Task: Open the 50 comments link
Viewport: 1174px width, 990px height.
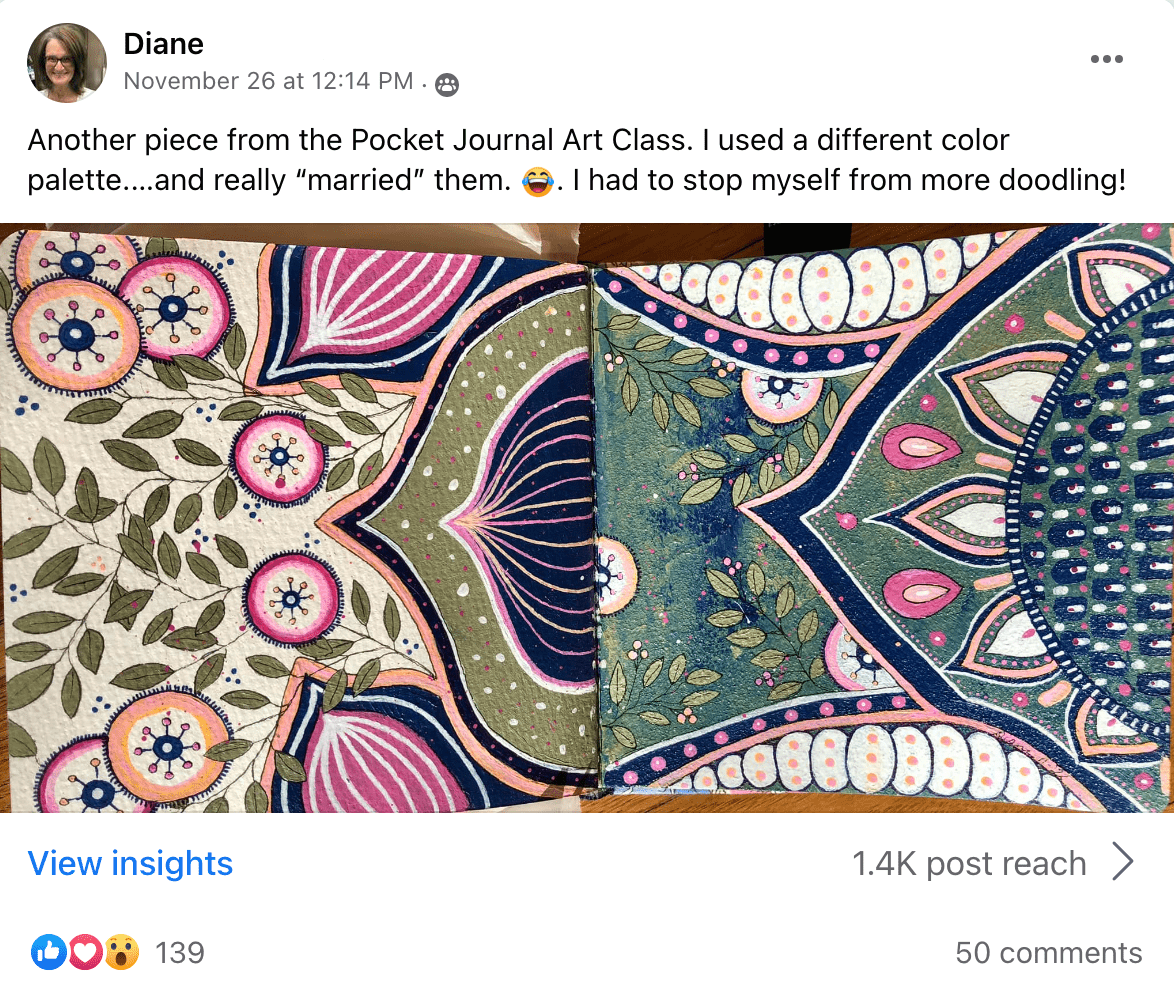Action: point(1048,952)
